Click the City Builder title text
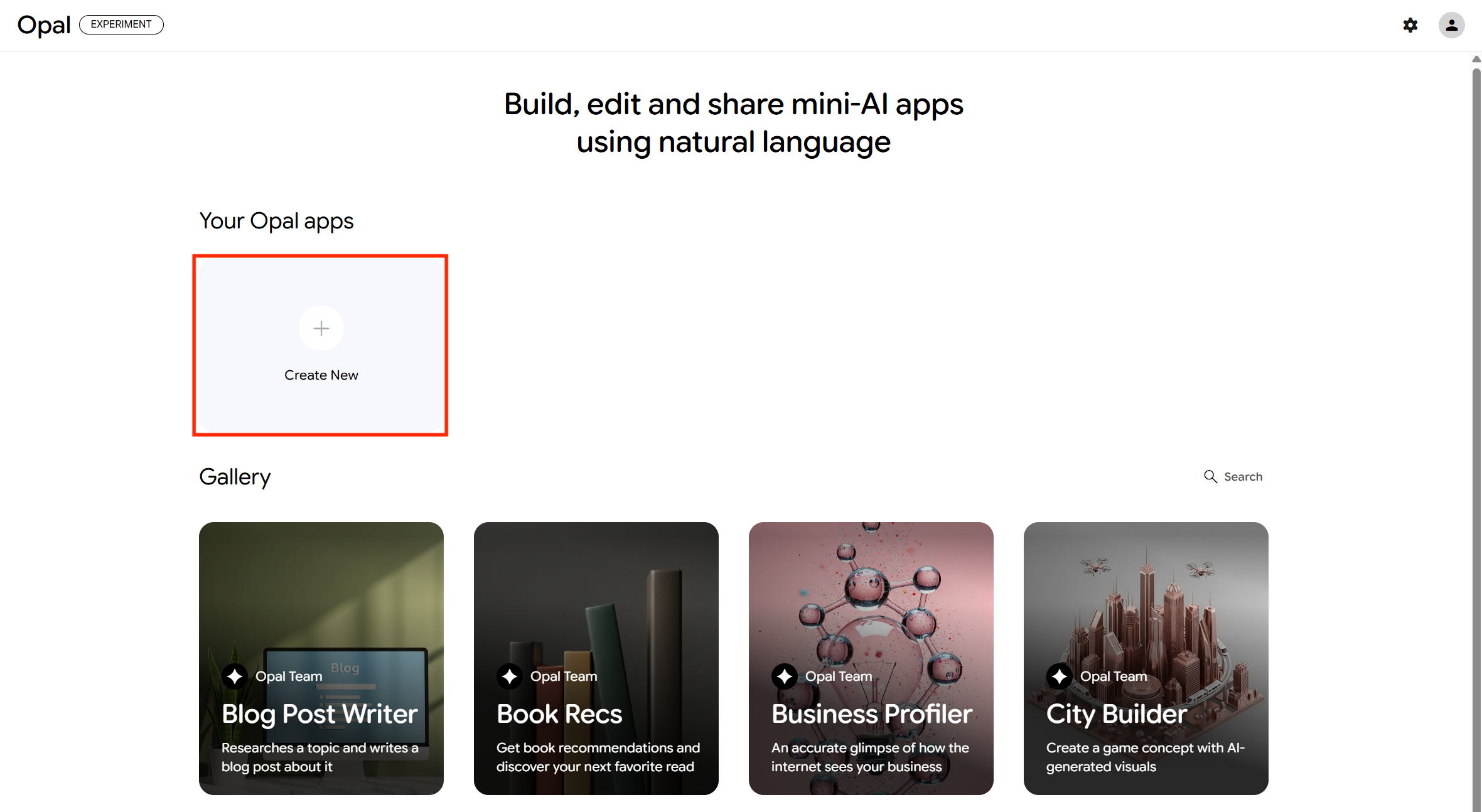Screen dimensions: 1482x812 tap(1116, 714)
